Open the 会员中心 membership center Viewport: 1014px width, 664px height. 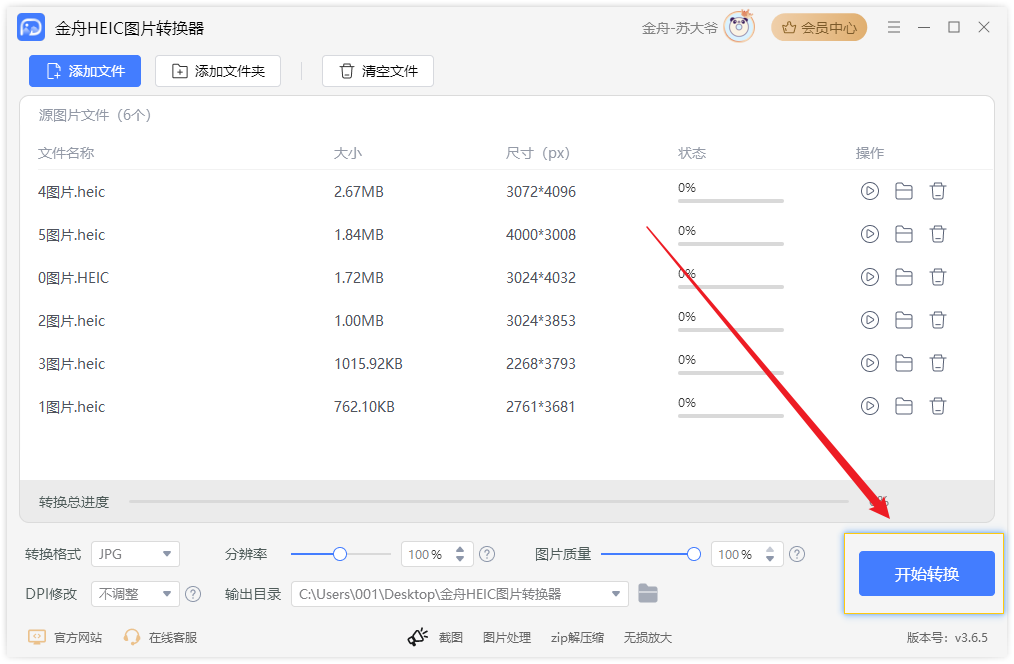click(819, 28)
